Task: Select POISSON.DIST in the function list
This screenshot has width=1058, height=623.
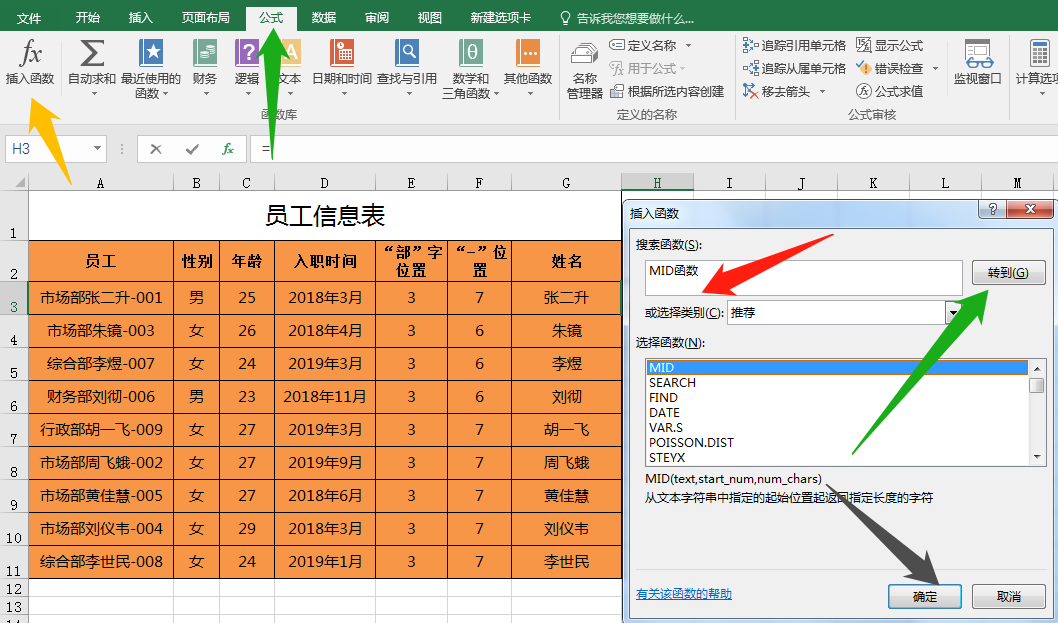Action: pyautogui.click(x=837, y=442)
